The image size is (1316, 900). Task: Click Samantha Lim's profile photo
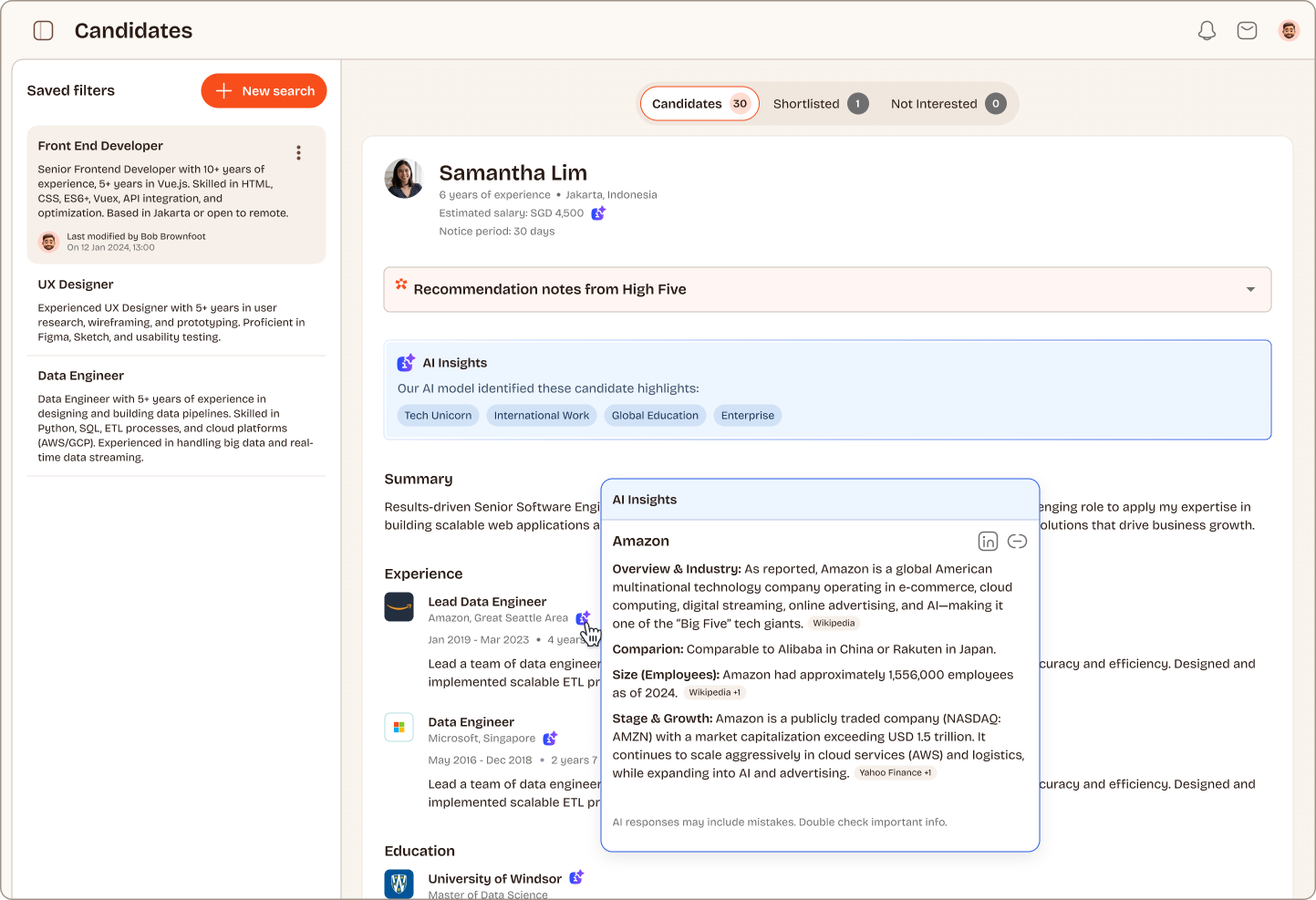pyautogui.click(x=404, y=178)
